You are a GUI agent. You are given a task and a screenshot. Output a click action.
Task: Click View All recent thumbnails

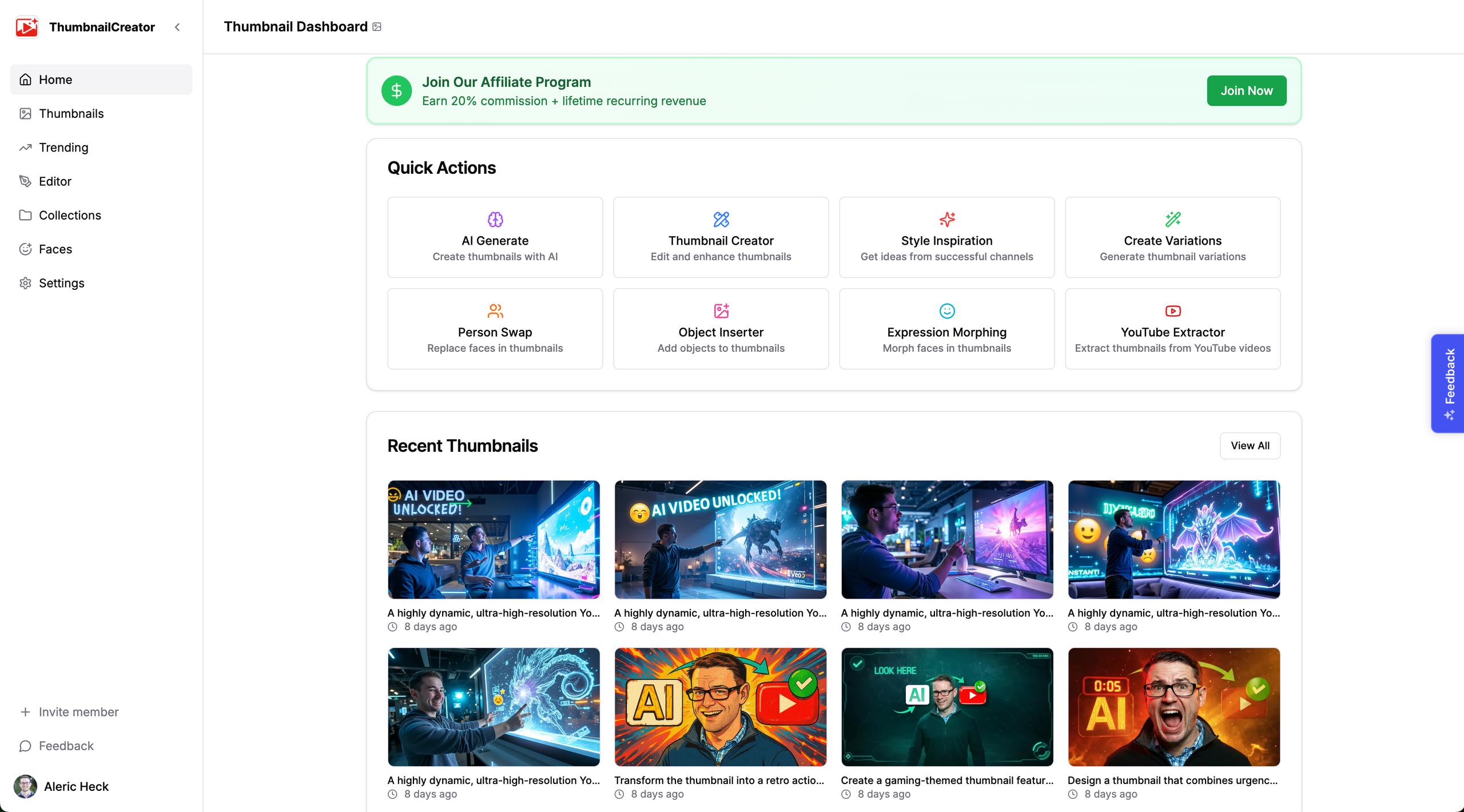point(1250,445)
